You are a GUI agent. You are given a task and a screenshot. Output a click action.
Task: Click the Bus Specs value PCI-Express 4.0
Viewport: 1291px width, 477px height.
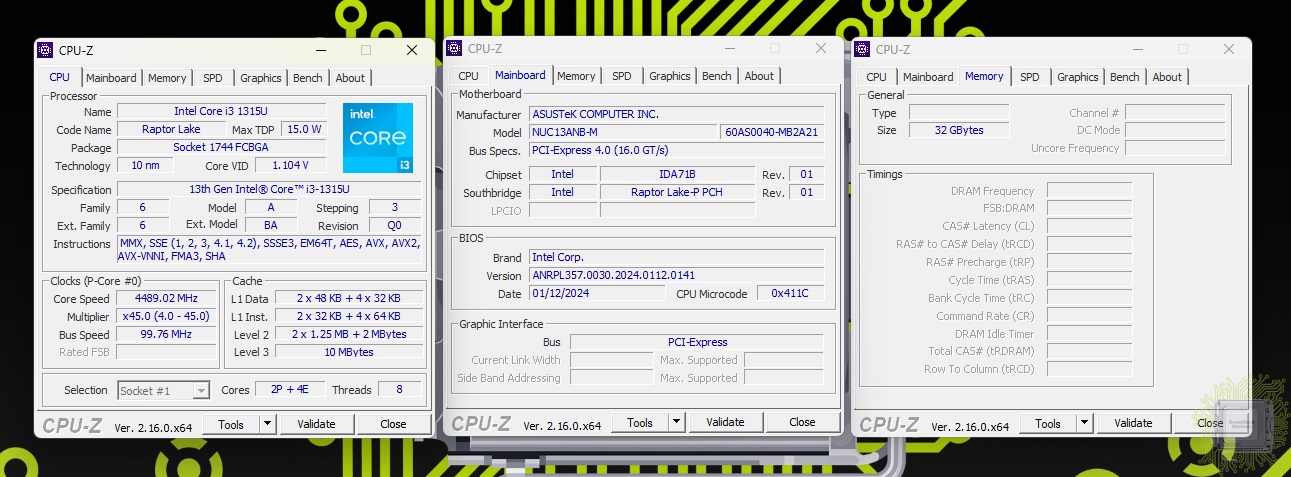[676, 151]
